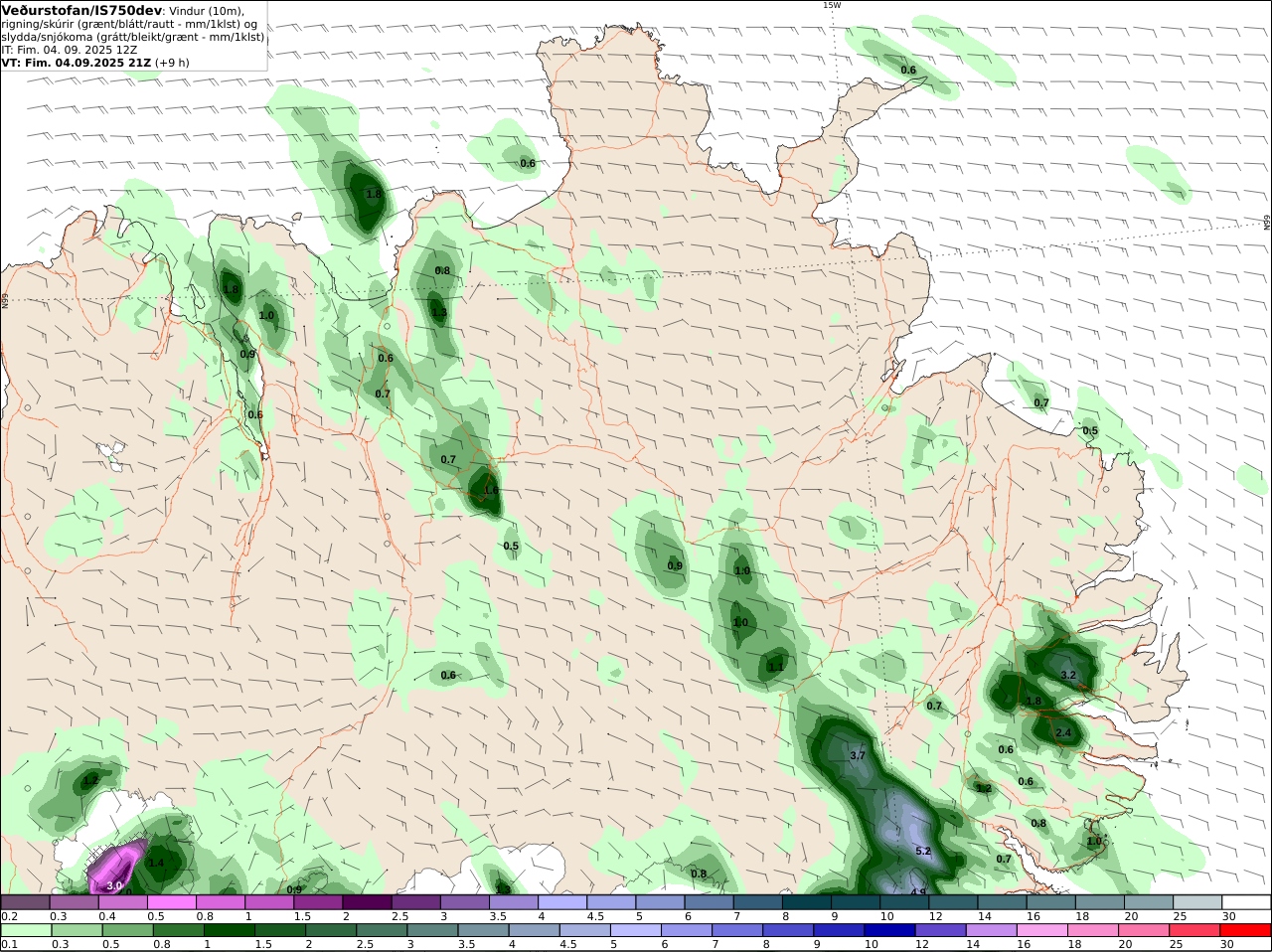1272x952 pixels.
Task: Pick the bright pink 0.5–0.8 snow legend swatch
Action: tap(172, 902)
